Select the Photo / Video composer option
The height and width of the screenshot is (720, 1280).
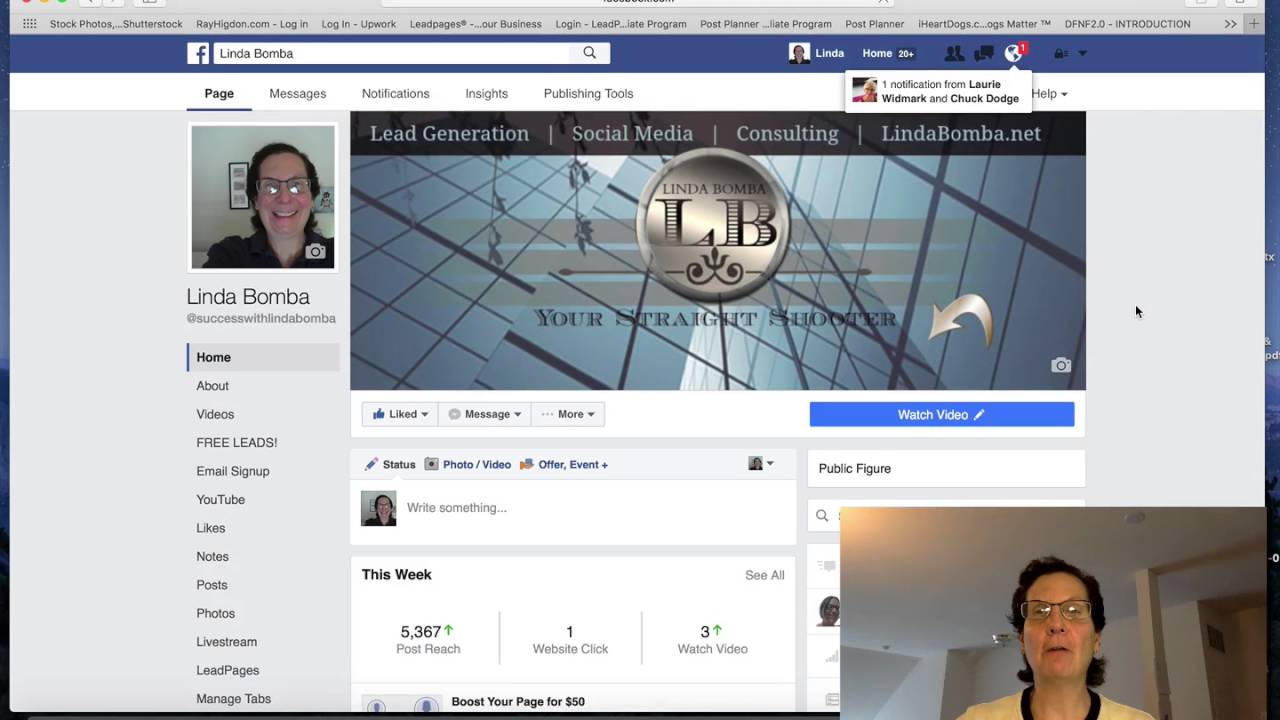coord(467,464)
